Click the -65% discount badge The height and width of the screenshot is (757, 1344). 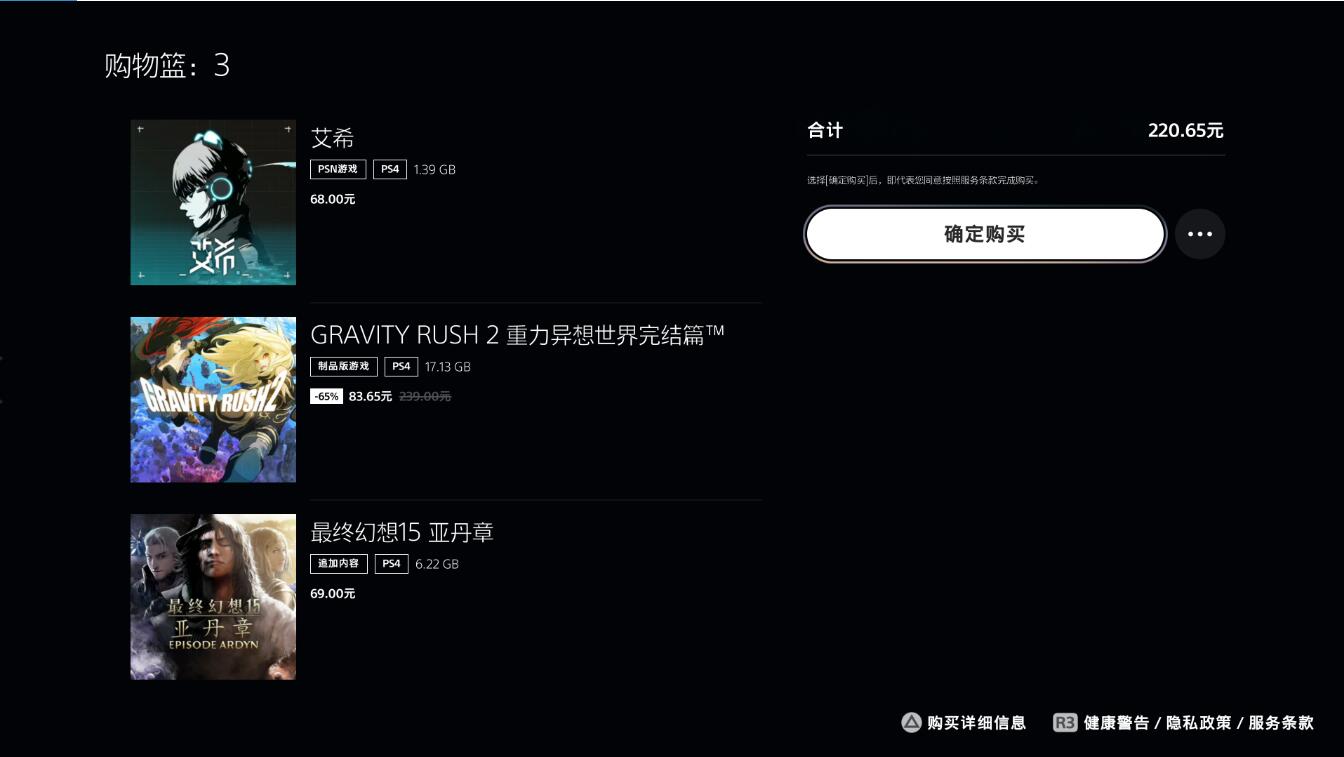click(327, 396)
